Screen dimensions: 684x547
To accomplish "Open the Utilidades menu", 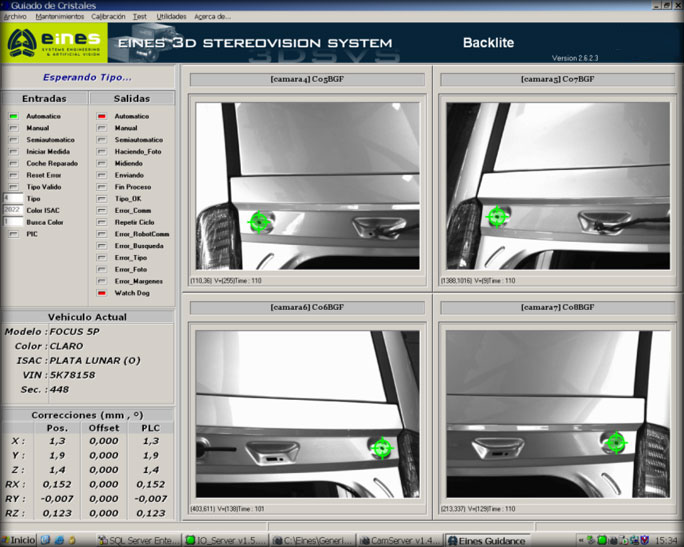I will [171, 17].
